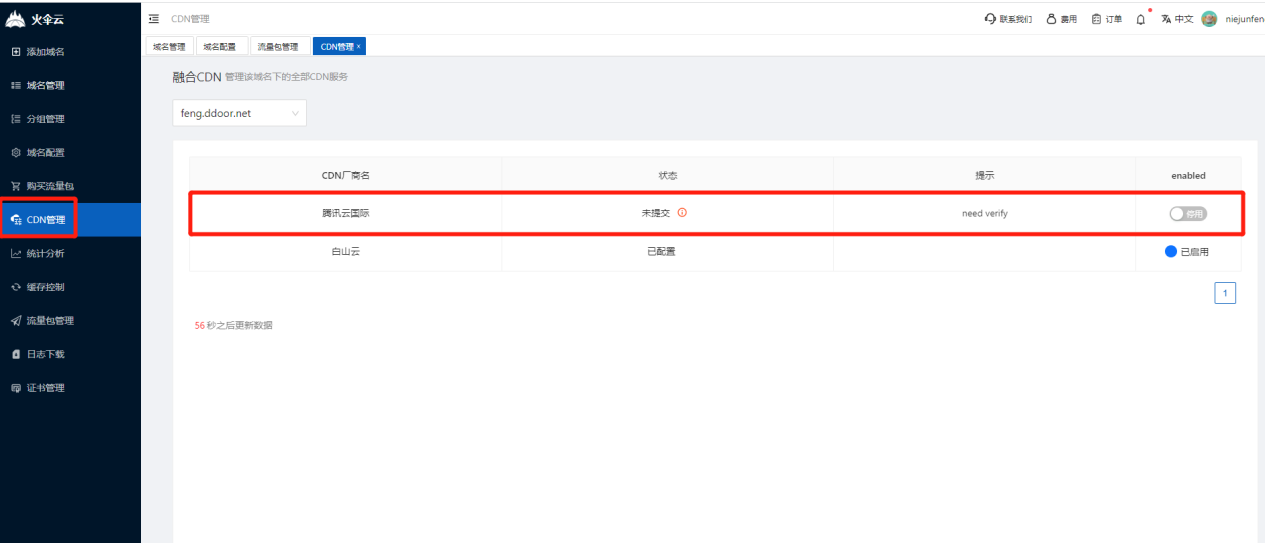The width and height of the screenshot is (1265, 543).
Task: Switch to the 域名管理 tab
Action: coord(169,46)
